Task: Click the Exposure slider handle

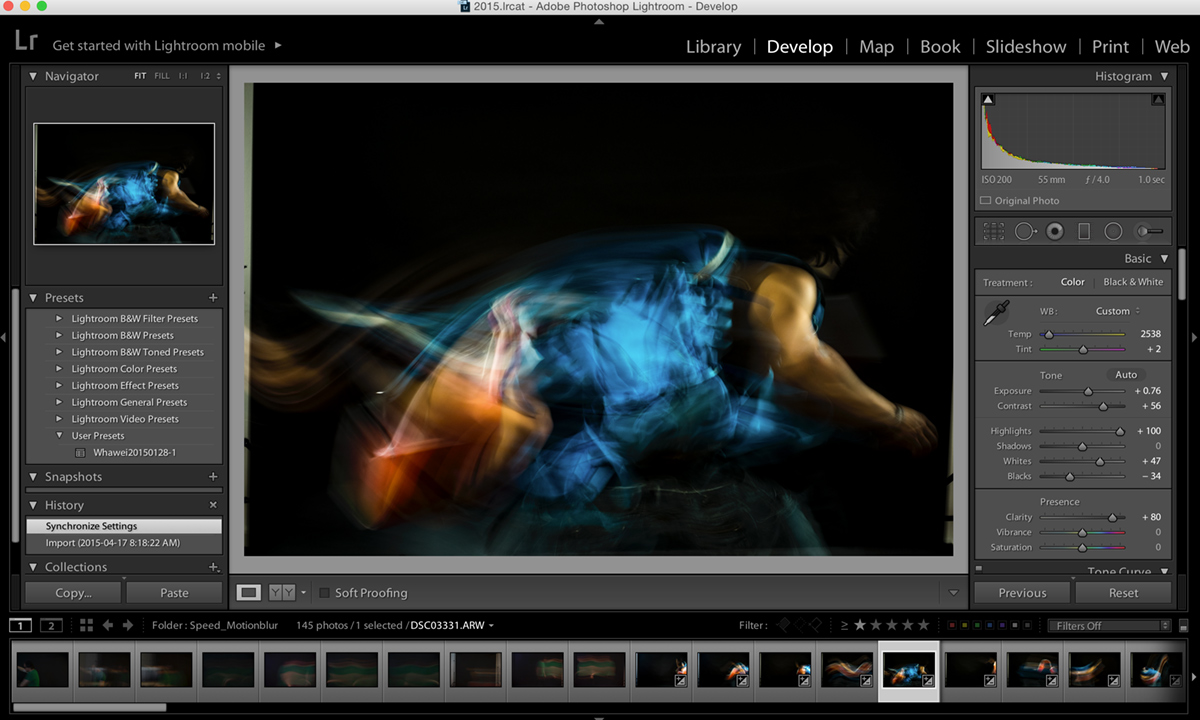Action: [1088, 391]
